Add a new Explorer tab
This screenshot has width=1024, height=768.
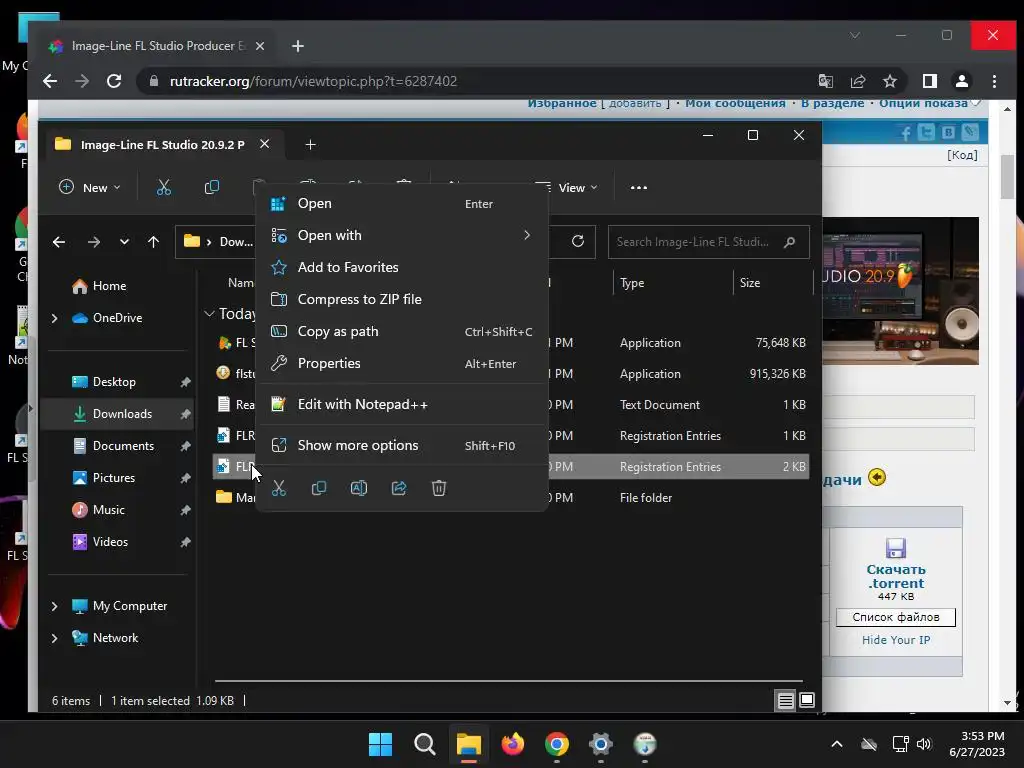click(x=311, y=144)
